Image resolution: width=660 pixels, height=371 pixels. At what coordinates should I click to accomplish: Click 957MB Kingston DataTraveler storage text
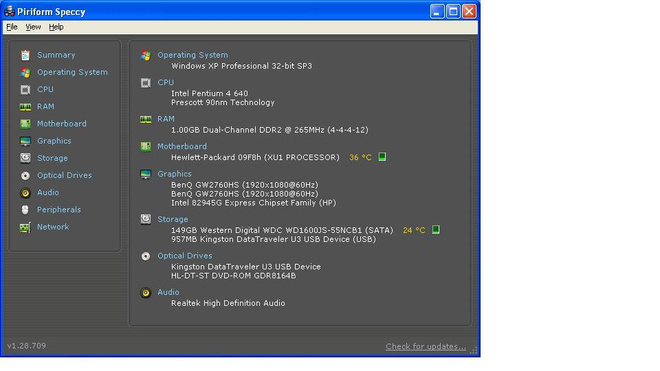point(274,239)
